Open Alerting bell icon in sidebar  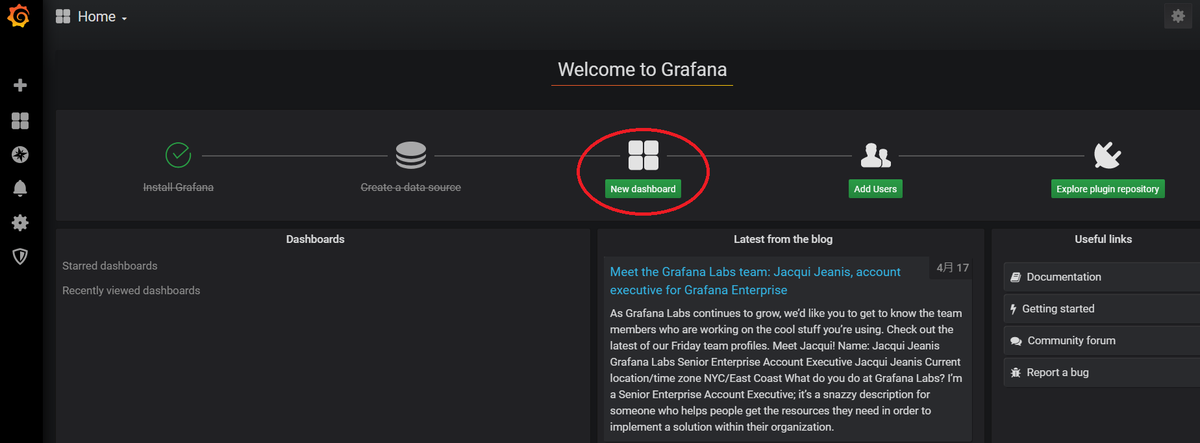coord(20,188)
